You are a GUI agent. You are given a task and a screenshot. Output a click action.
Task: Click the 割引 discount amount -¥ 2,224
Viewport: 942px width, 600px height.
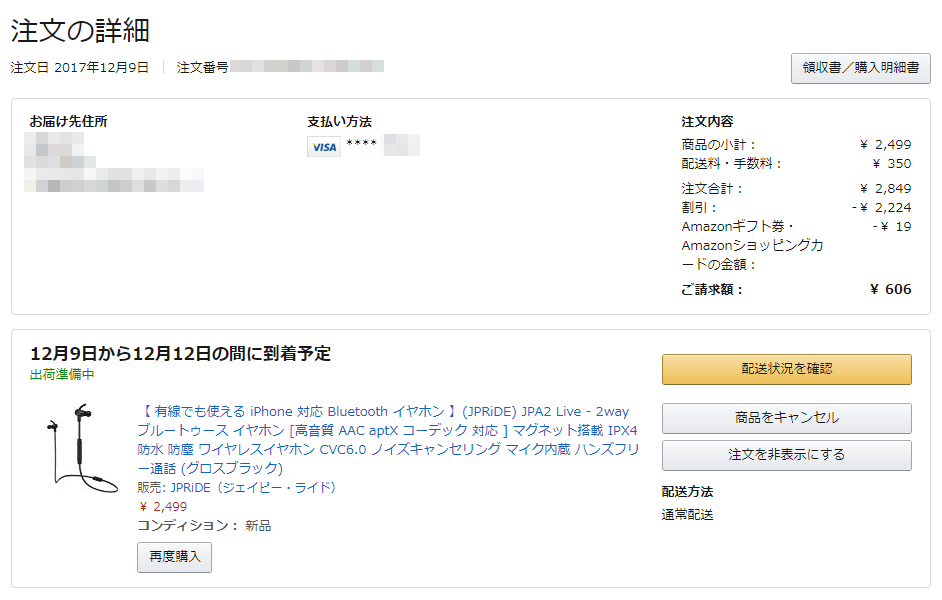click(x=881, y=208)
